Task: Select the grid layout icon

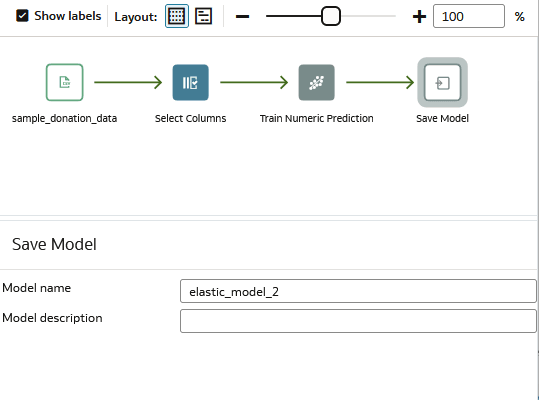Action: [177, 16]
